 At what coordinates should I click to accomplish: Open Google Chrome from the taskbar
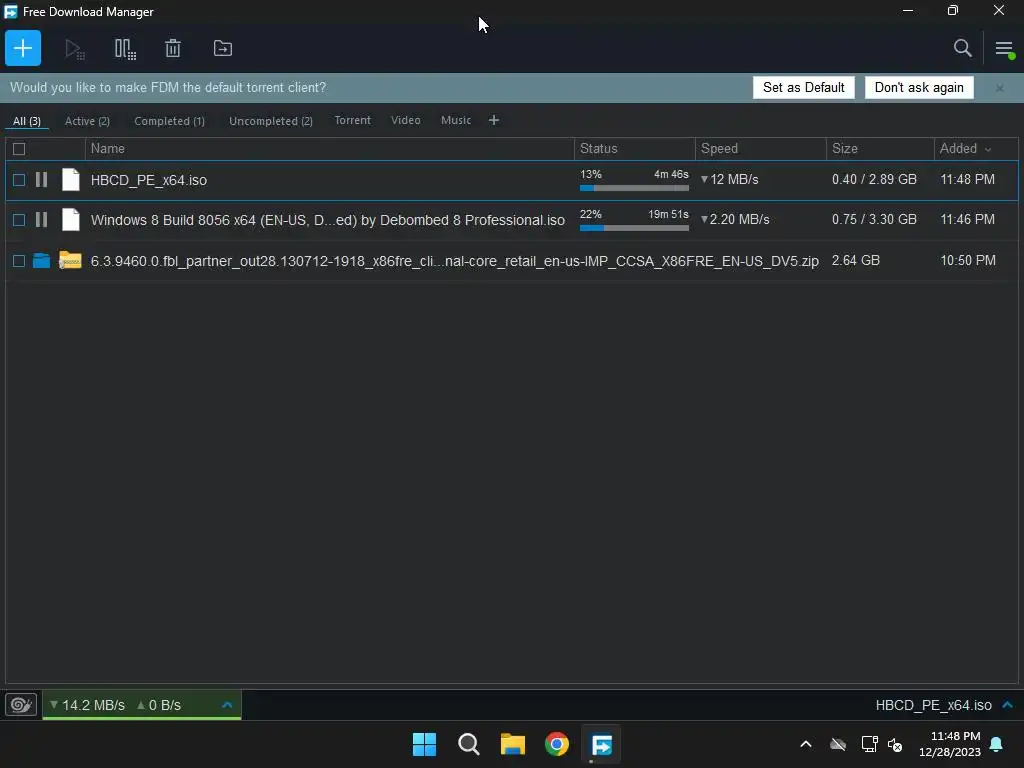[557, 744]
